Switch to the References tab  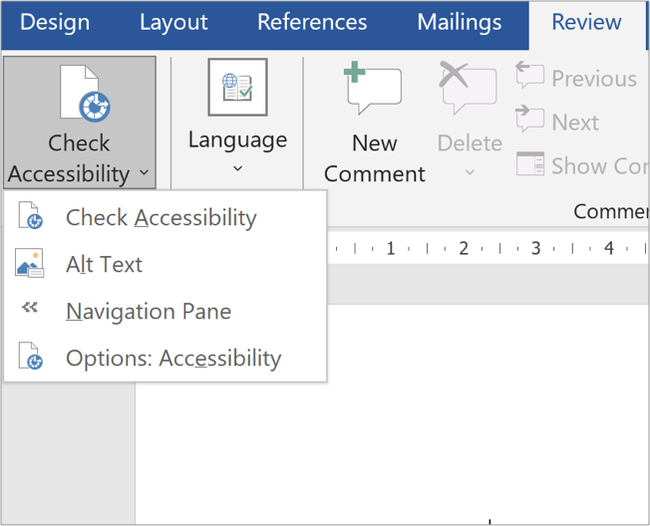312,22
